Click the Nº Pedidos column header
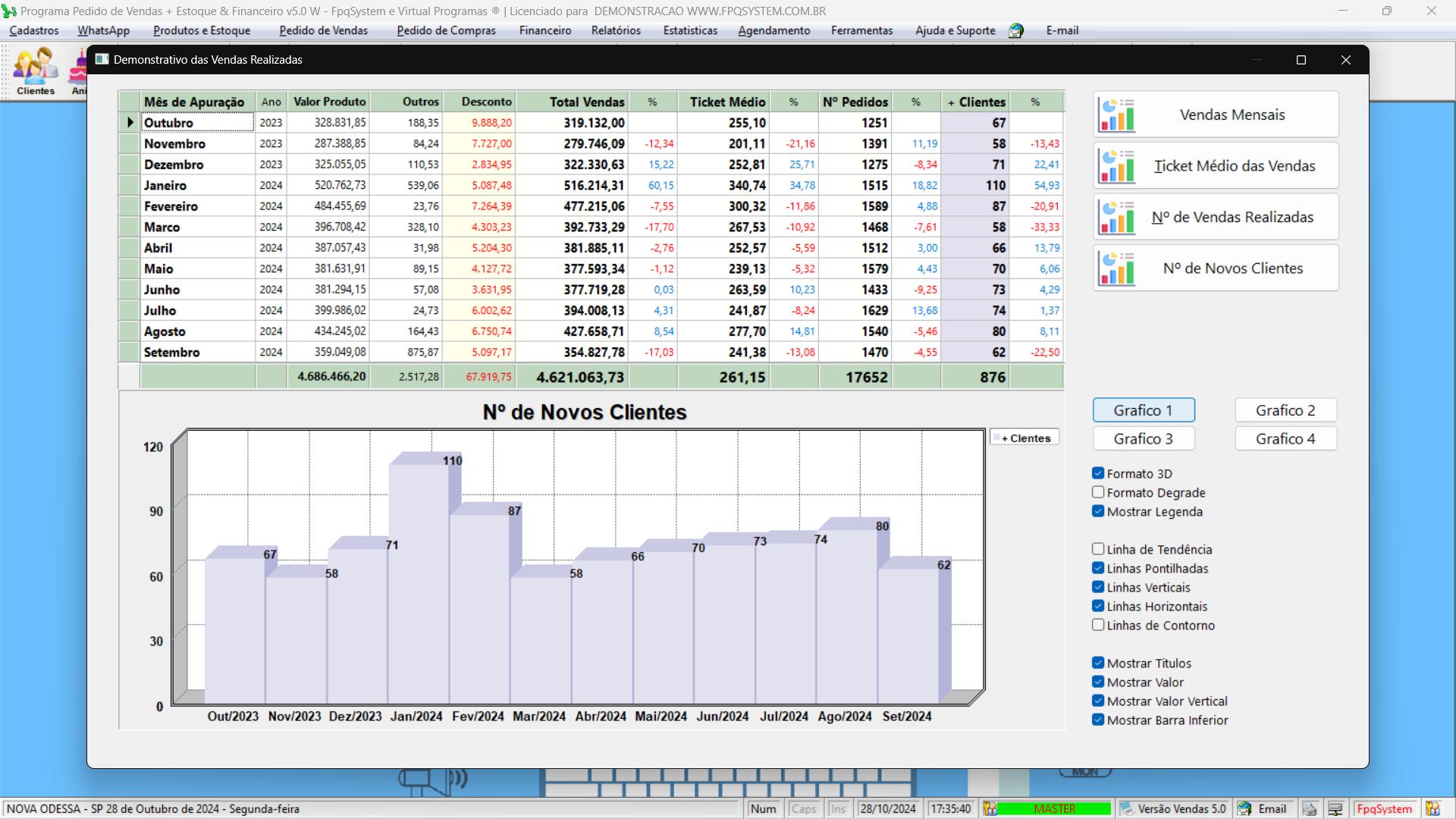This screenshot has width=1456, height=819. tap(855, 102)
